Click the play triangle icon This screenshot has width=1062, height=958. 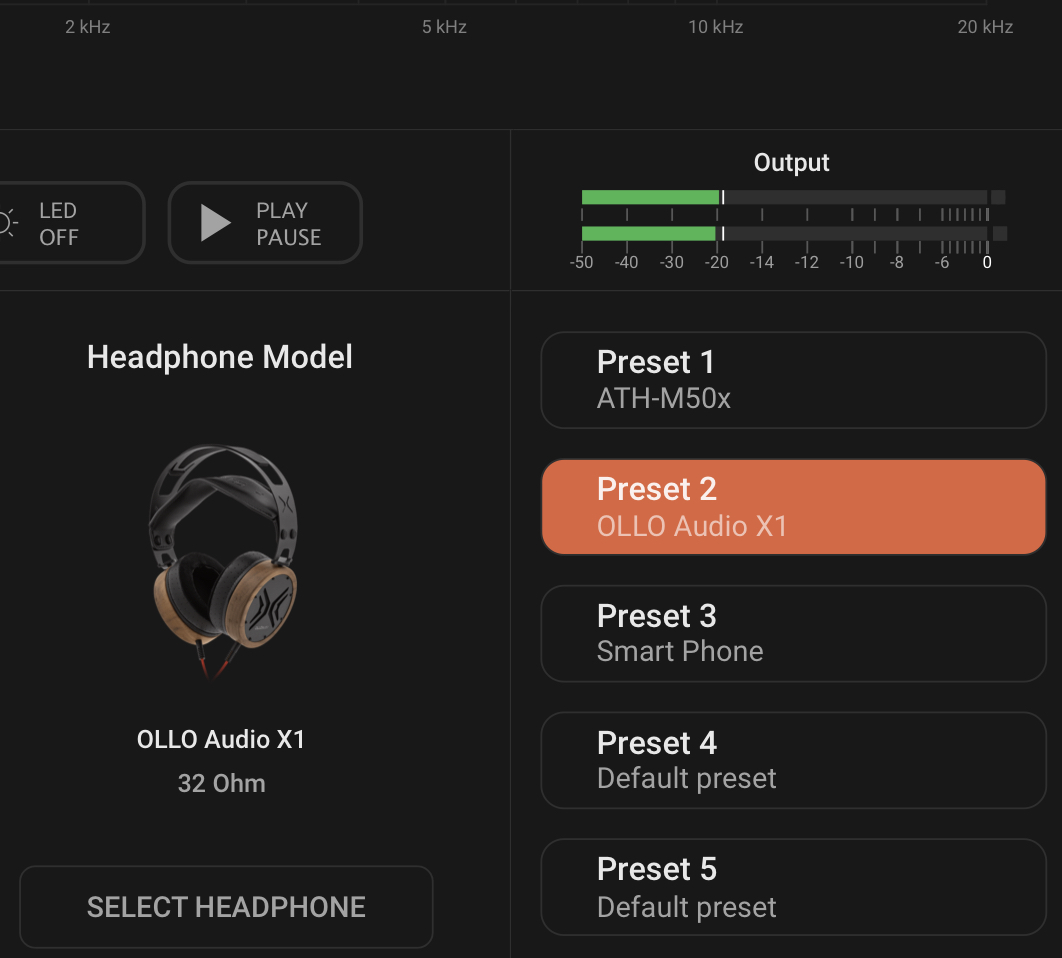[x=215, y=223]
